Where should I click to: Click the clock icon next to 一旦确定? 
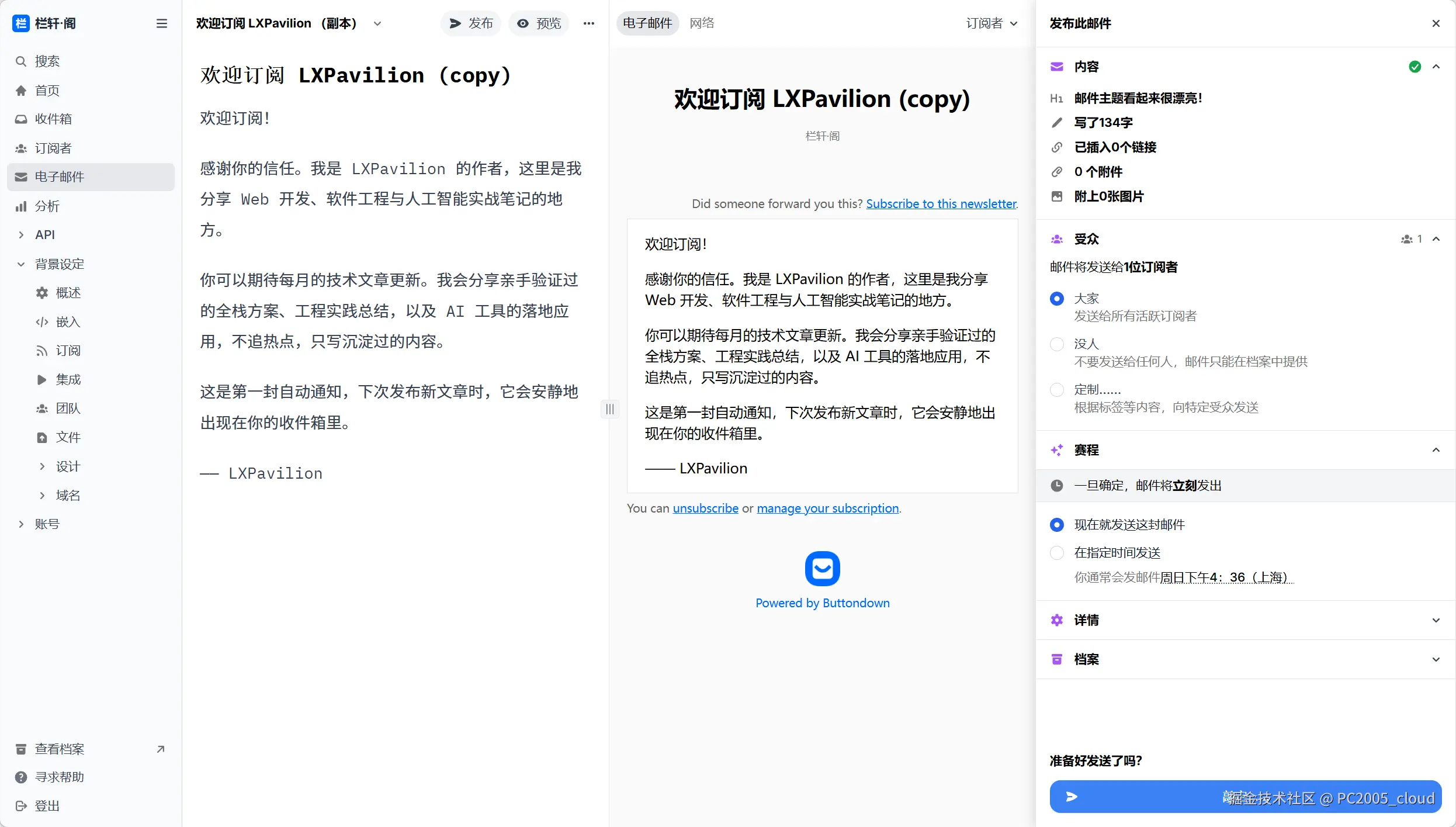point(1057,486)
